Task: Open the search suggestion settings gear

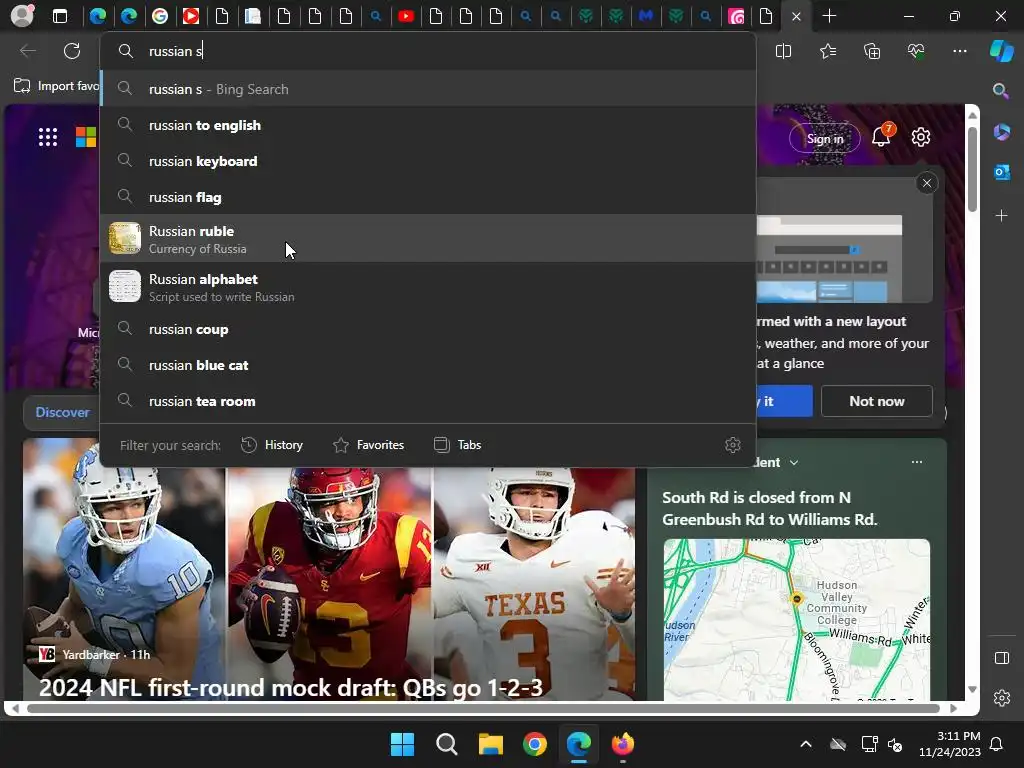Action: coord(733,445)
